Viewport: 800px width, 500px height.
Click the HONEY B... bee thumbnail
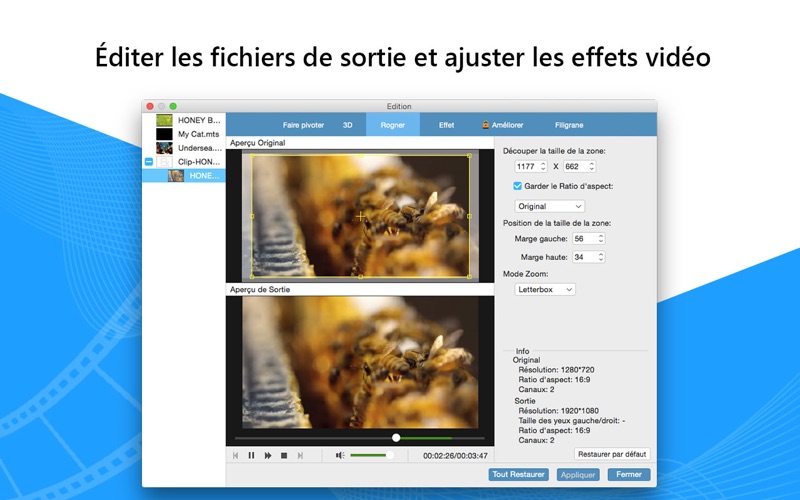coord(164,120)
